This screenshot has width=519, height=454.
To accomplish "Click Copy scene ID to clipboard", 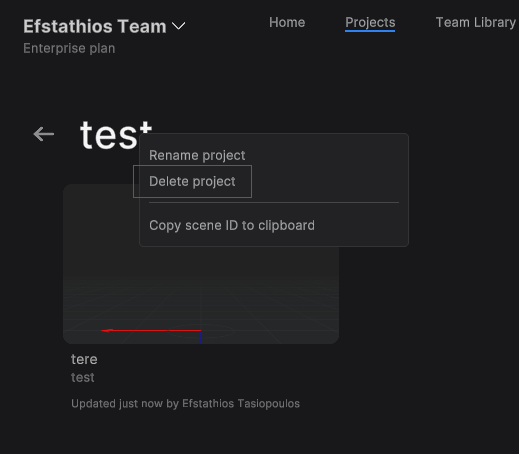I will pos(232,225).
